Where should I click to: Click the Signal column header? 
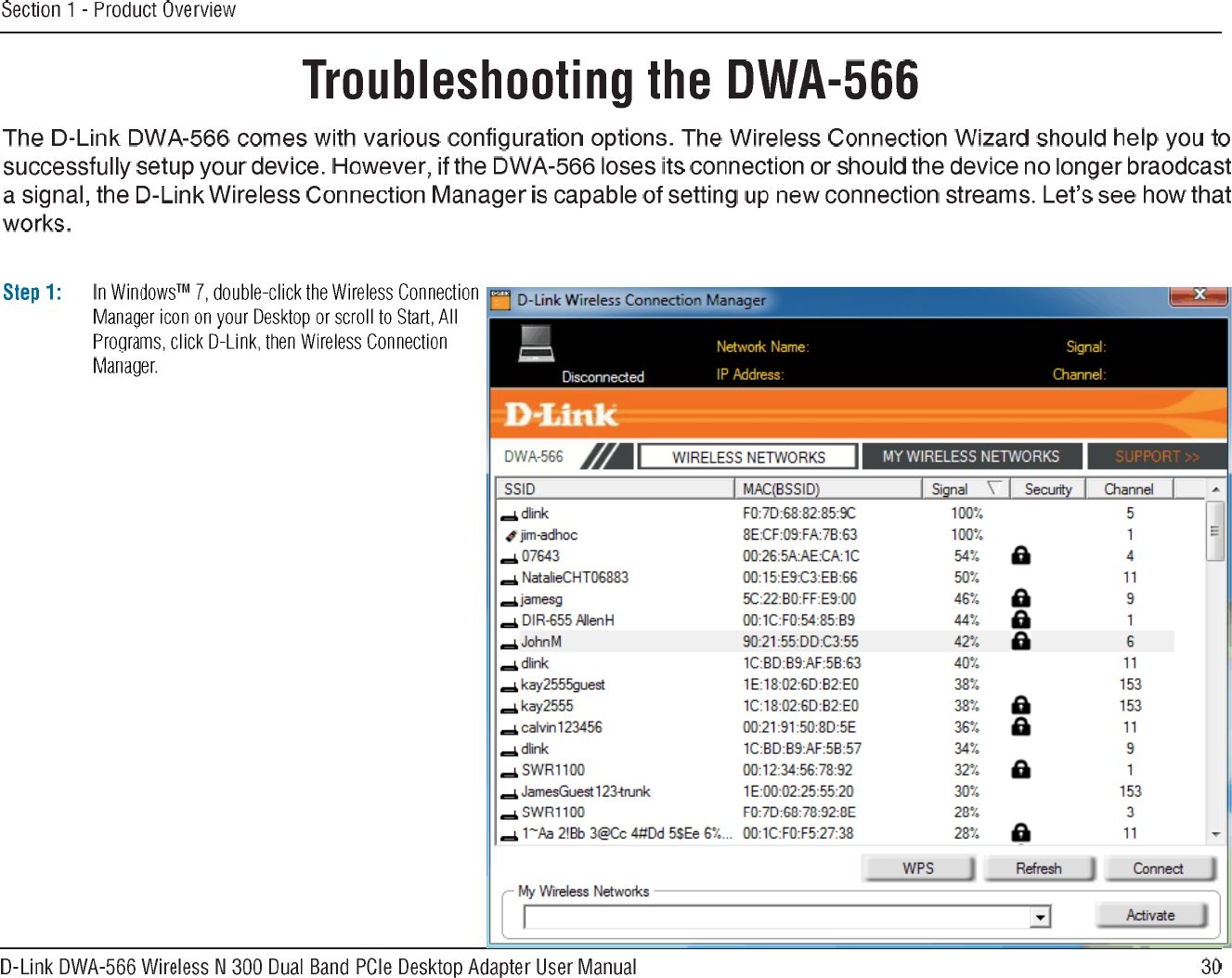pos(966,489)
